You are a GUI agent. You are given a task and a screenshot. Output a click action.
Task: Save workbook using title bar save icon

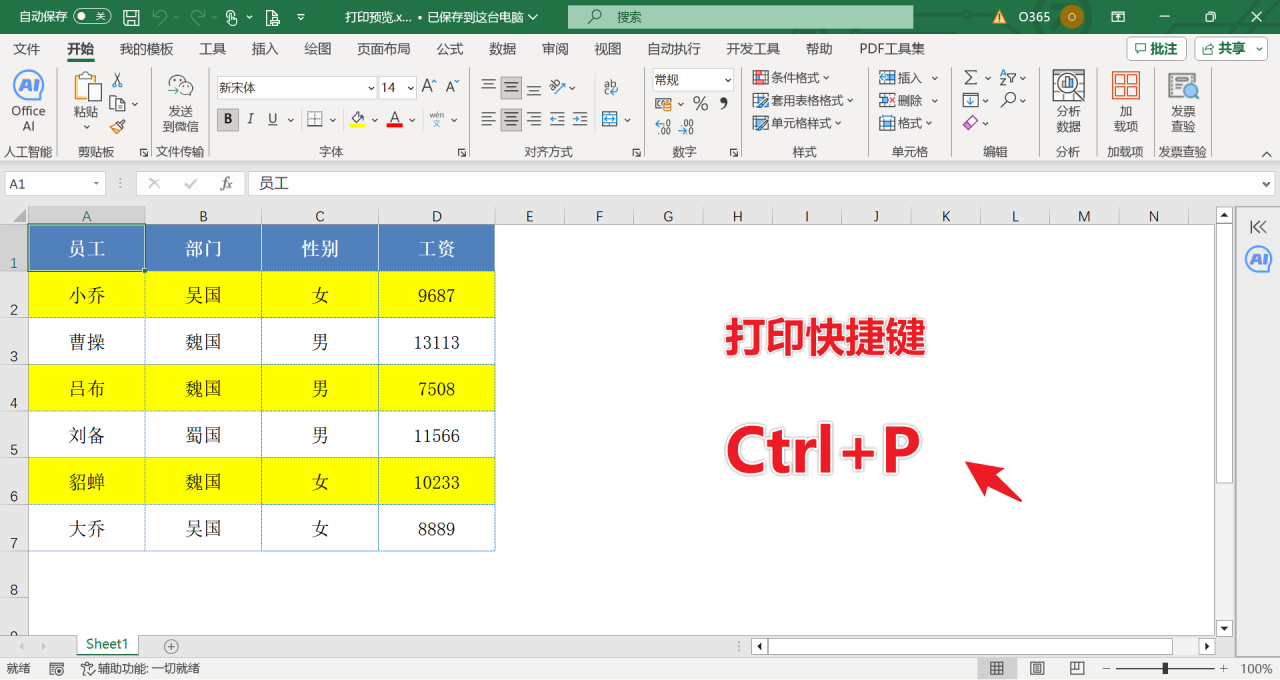[131, 17]
